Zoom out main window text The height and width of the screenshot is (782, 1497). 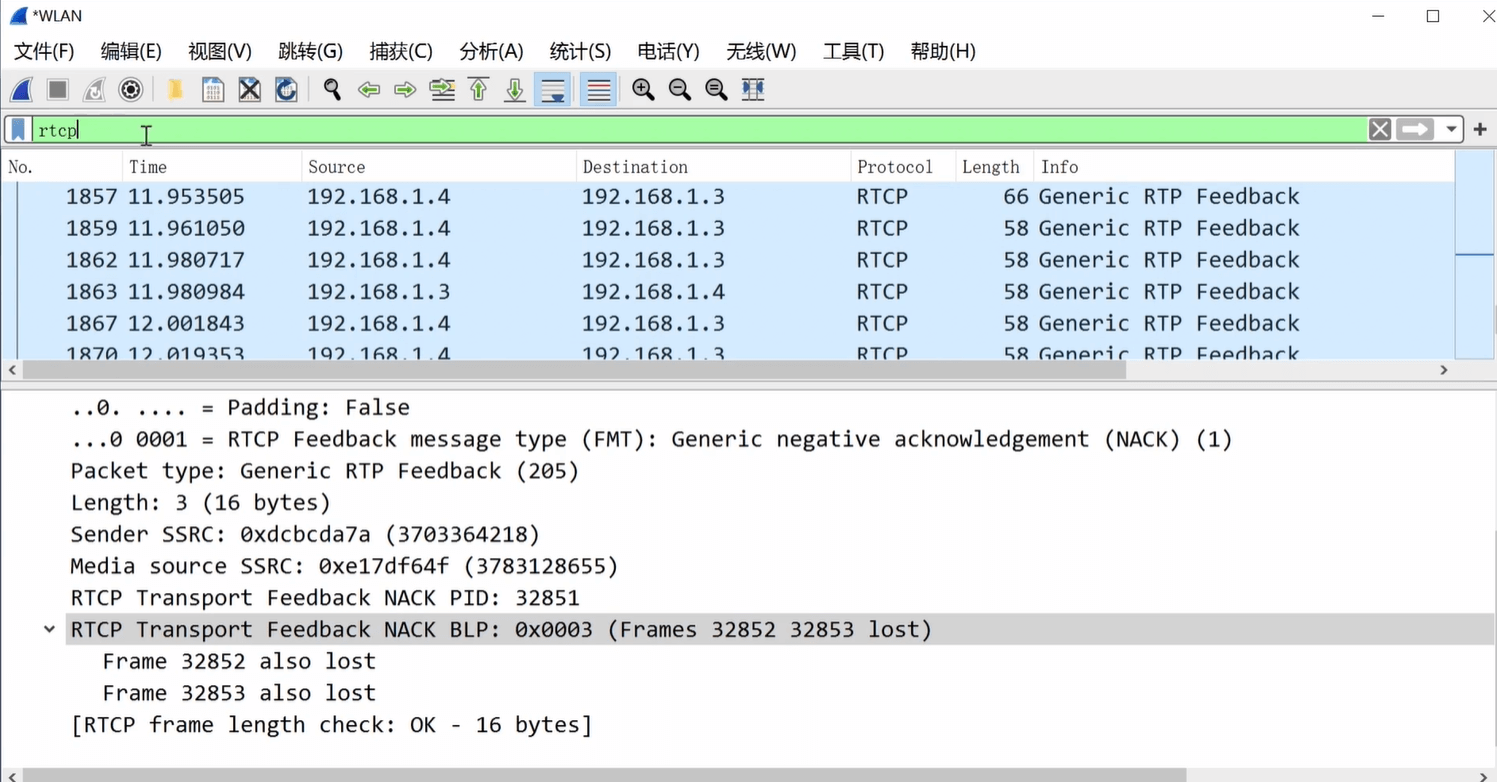click(x=680, y=90)
